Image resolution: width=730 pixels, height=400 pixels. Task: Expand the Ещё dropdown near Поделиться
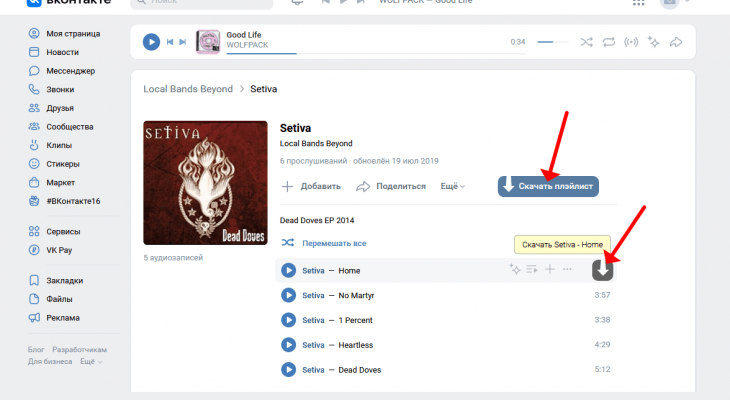[x=453, y=186]
